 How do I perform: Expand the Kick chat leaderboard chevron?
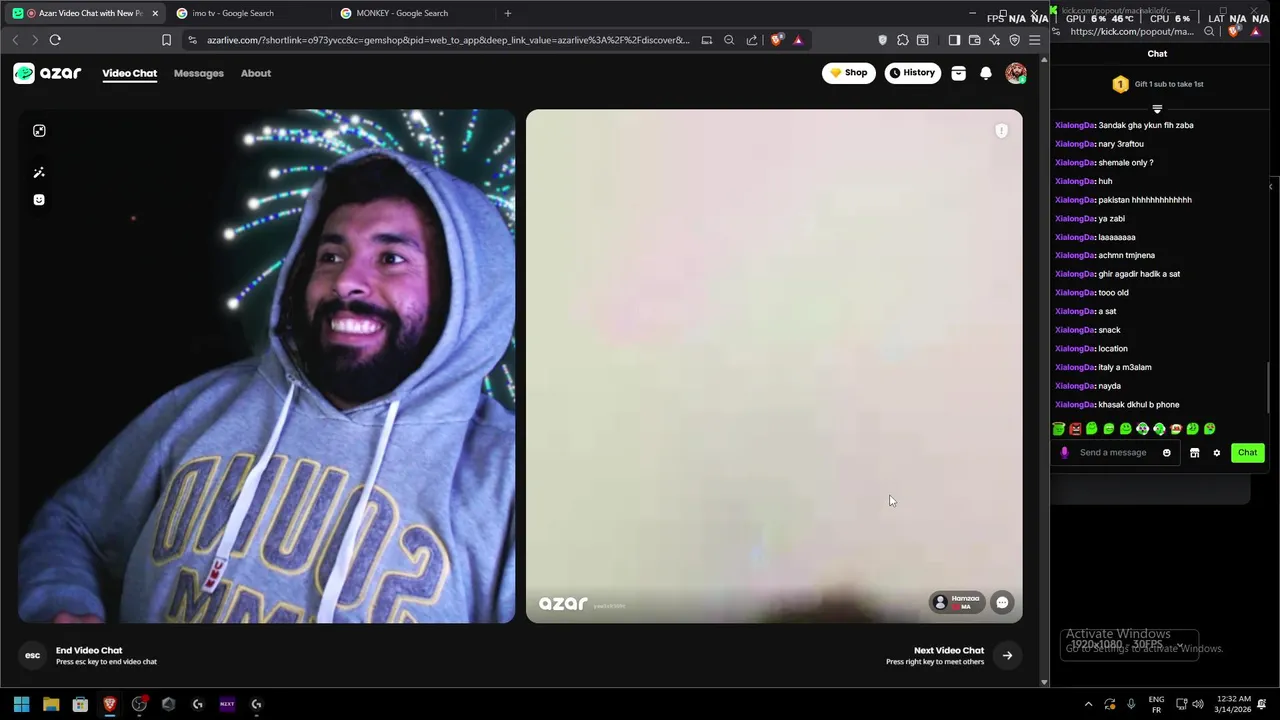(1157, 109)
